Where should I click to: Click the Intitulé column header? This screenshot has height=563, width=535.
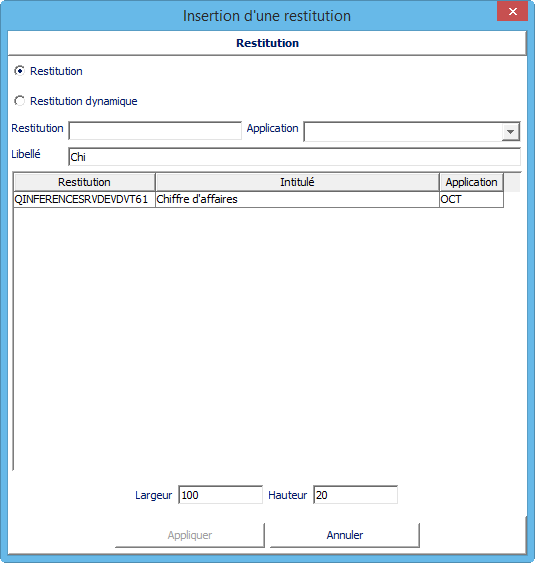click(x=297, y=182)
